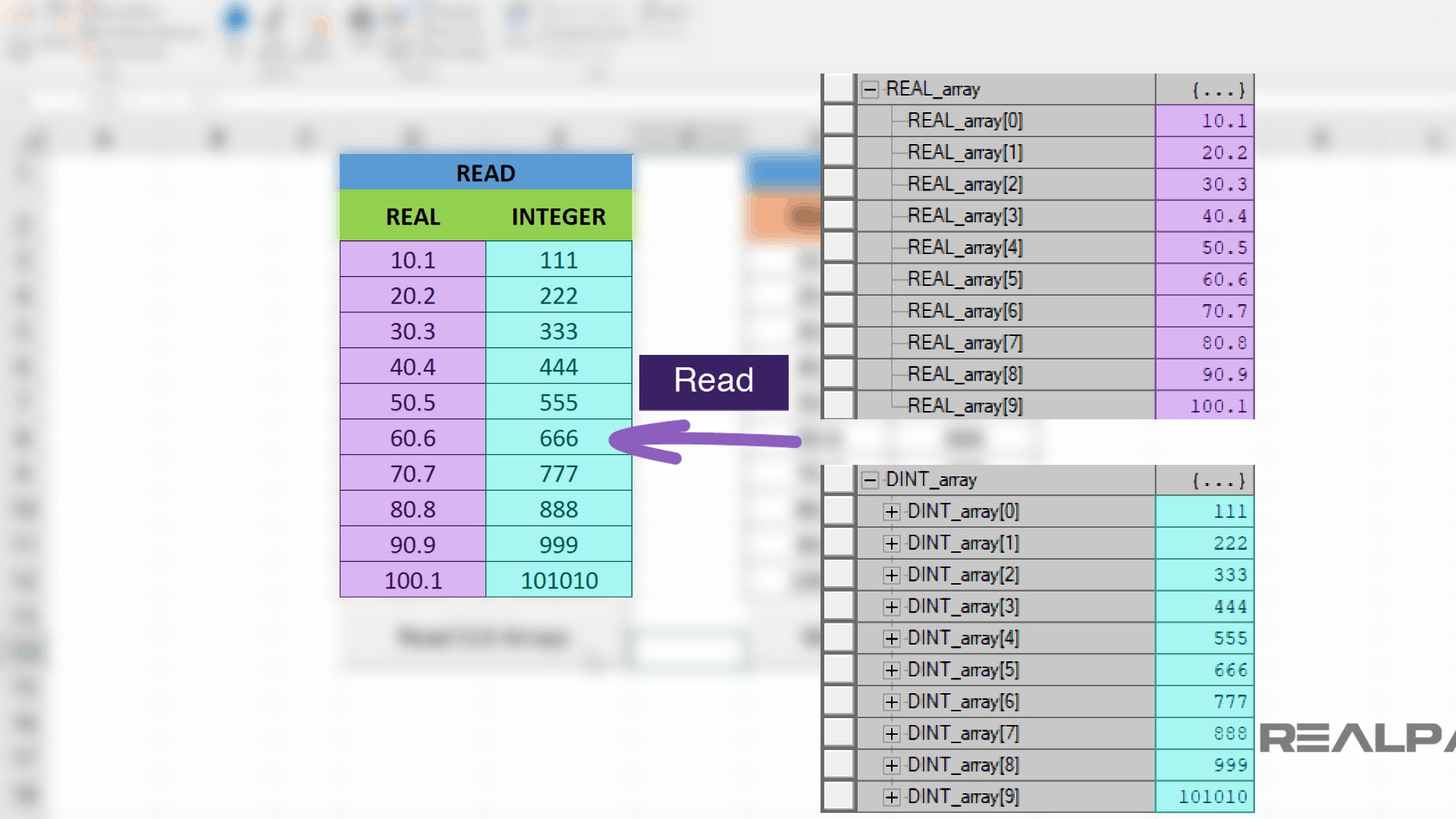Select REAL_array[5] value cell showing 60.6
This screenshot has height=819, width=1456.
[x=1204, y=279]
